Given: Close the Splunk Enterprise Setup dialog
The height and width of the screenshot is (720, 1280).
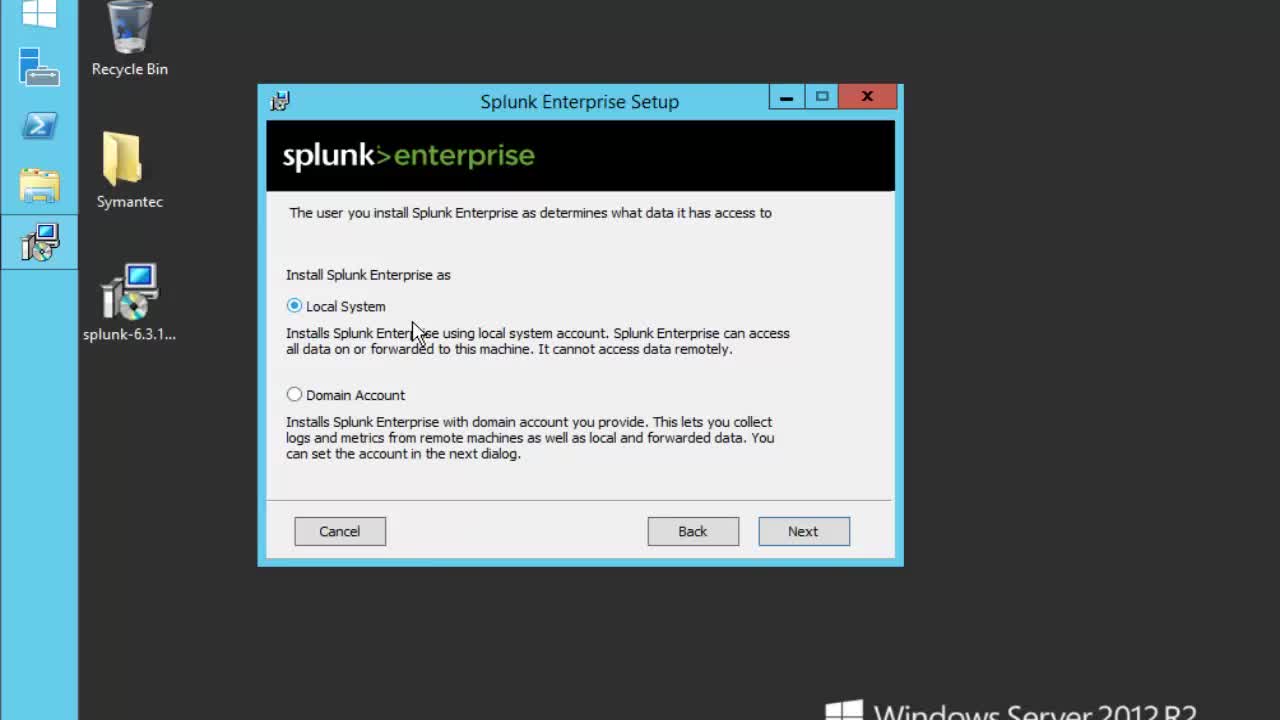Looking at the screenshot, I should (867, 97).
